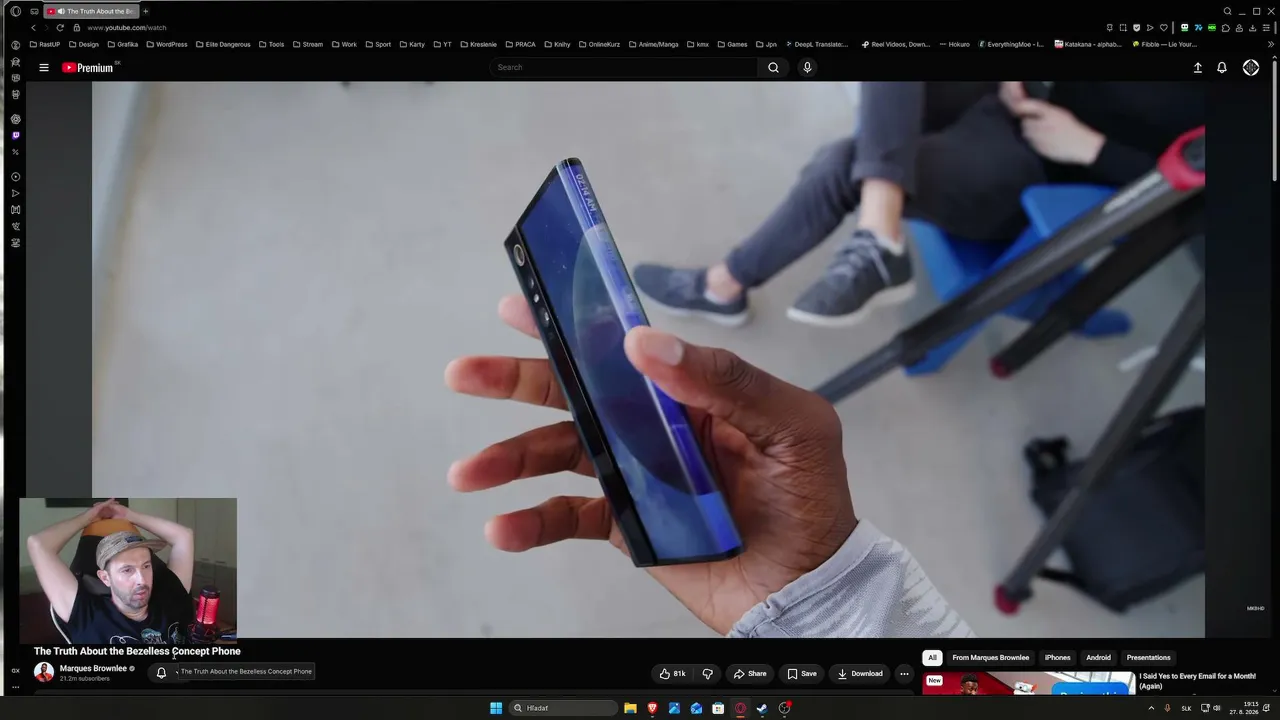Open the WordPress bookmarks folder

tap(166, 44)
